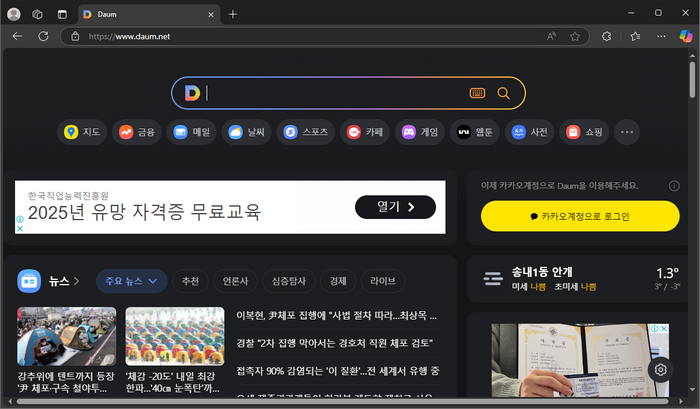The width and height of the screenshot is (700, 409).
Task: Click the address bar URL www.daum.net
Action: [x=129, y=37]
